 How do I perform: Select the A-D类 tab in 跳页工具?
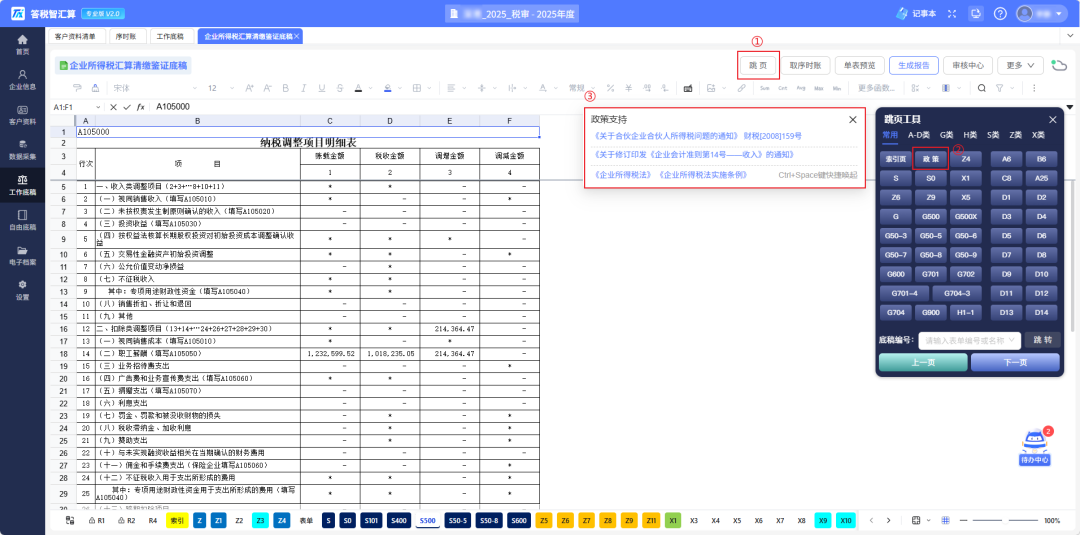tap(919, 135)
